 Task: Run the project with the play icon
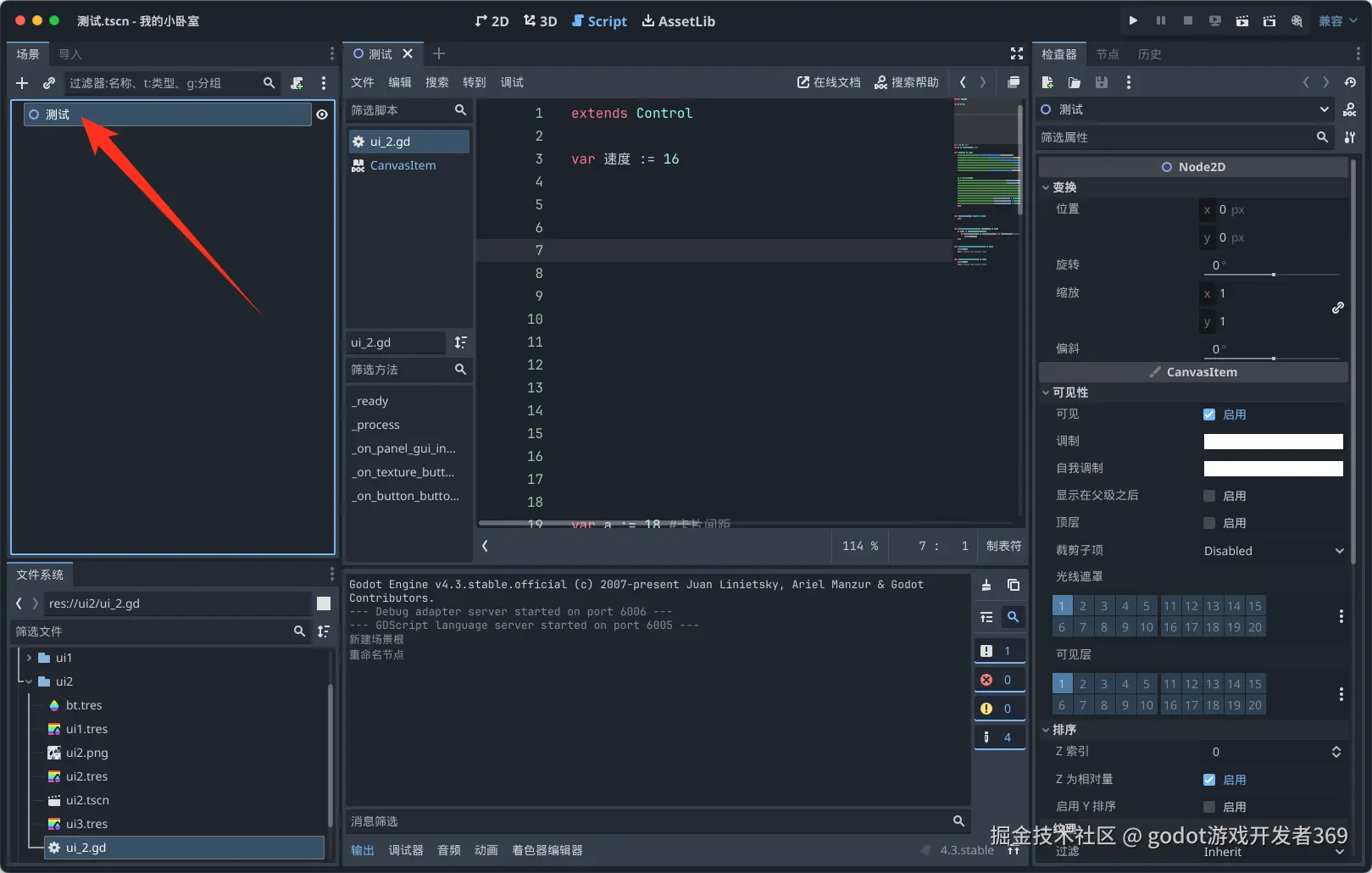coord(1133,20)
